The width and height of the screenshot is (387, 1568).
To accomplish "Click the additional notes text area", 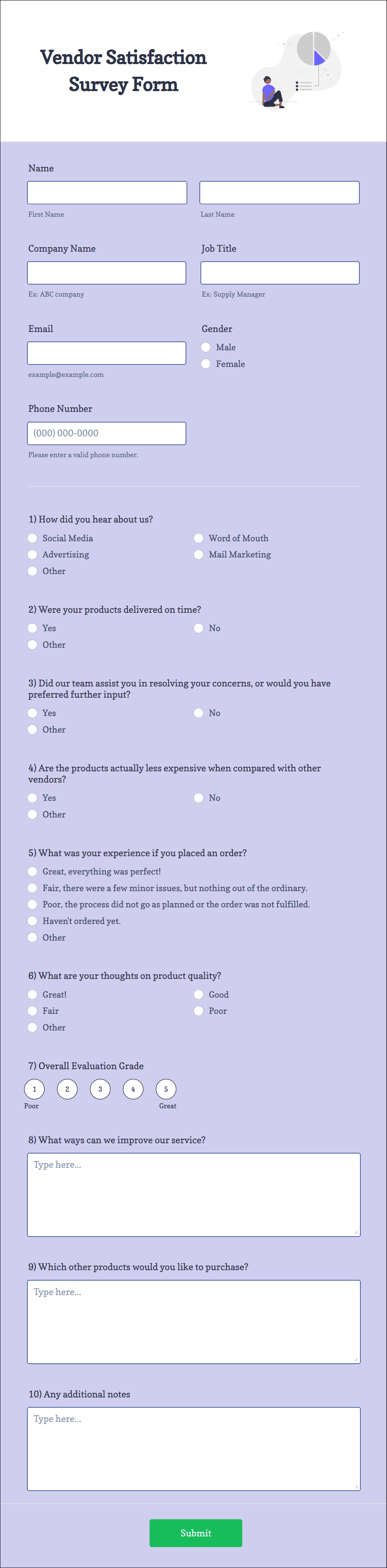I will pyautogui.click(x=193, y=1449).
